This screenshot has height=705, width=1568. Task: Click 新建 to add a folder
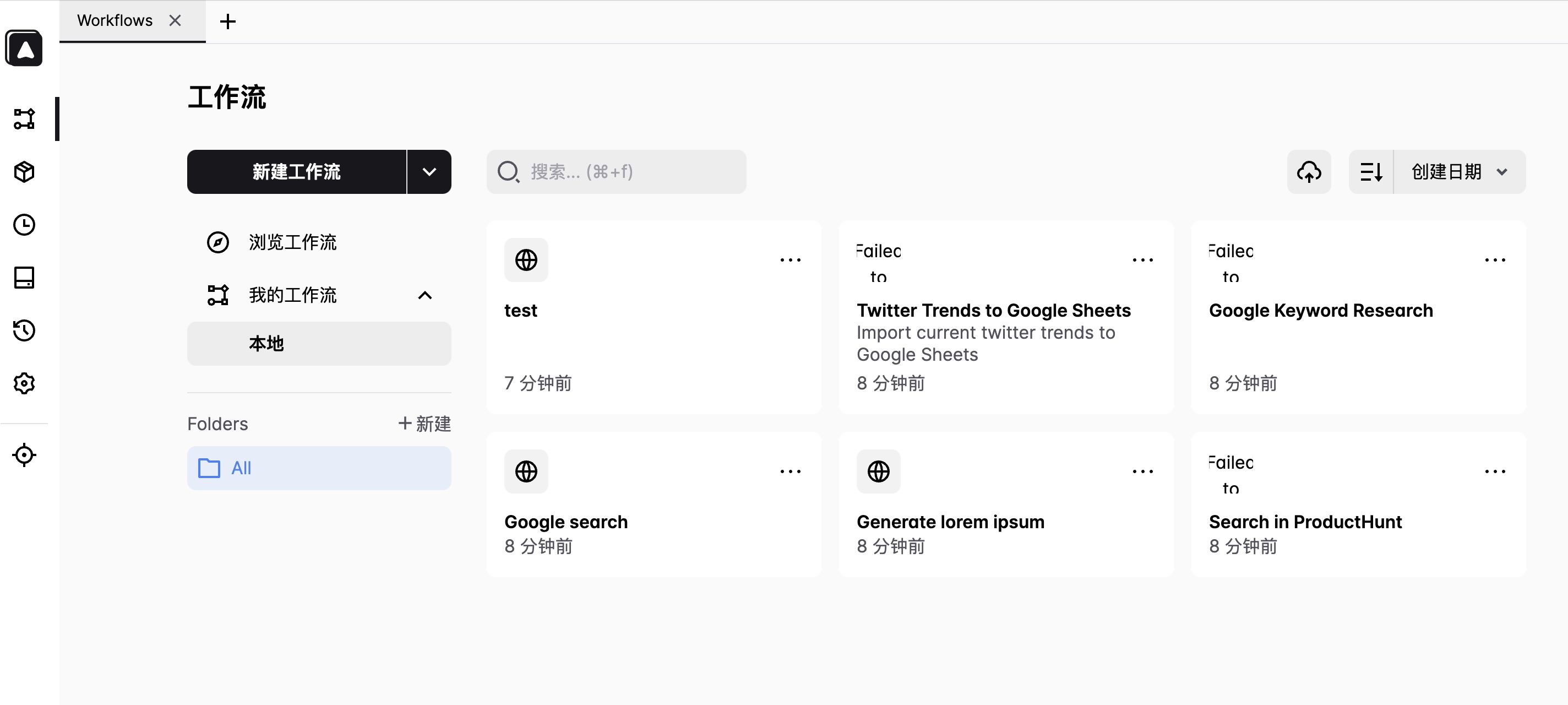click(424, 424)
